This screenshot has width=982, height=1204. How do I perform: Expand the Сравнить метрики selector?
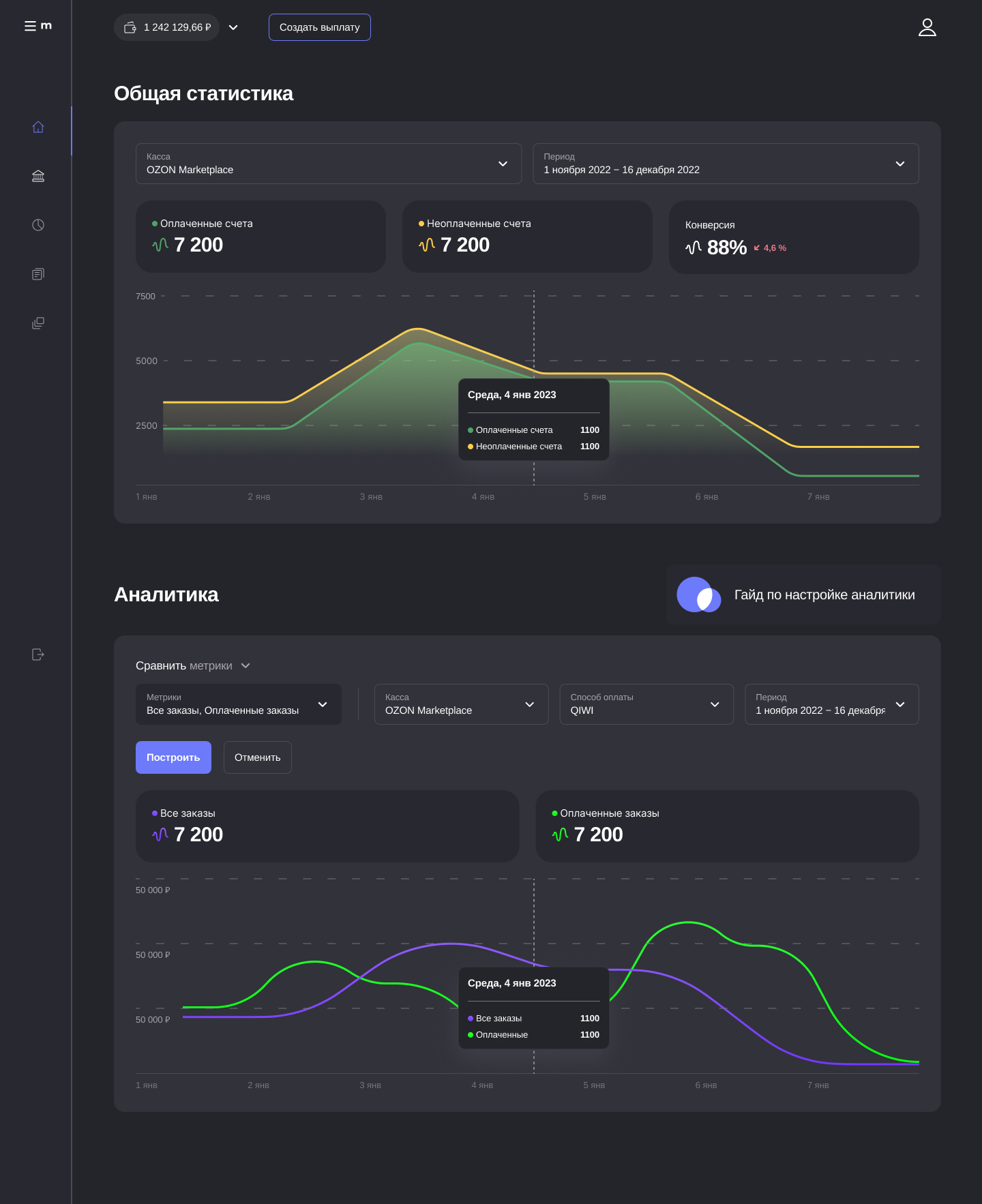click(x=193, y=666)
